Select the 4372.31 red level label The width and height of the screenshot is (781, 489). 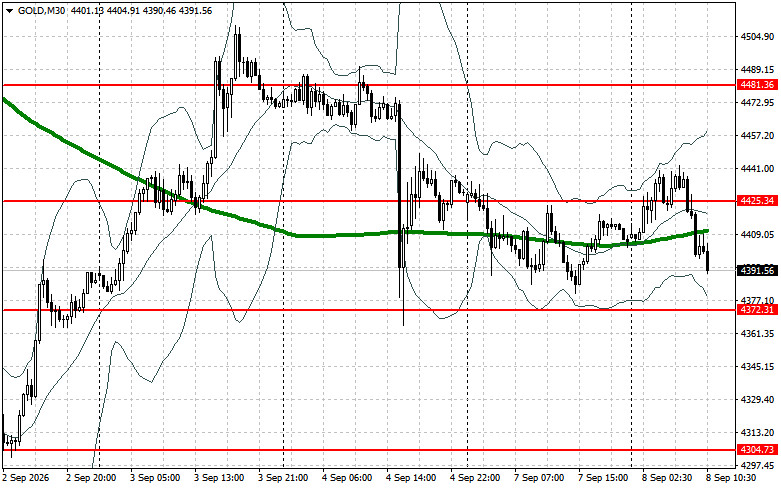point(757,310)
